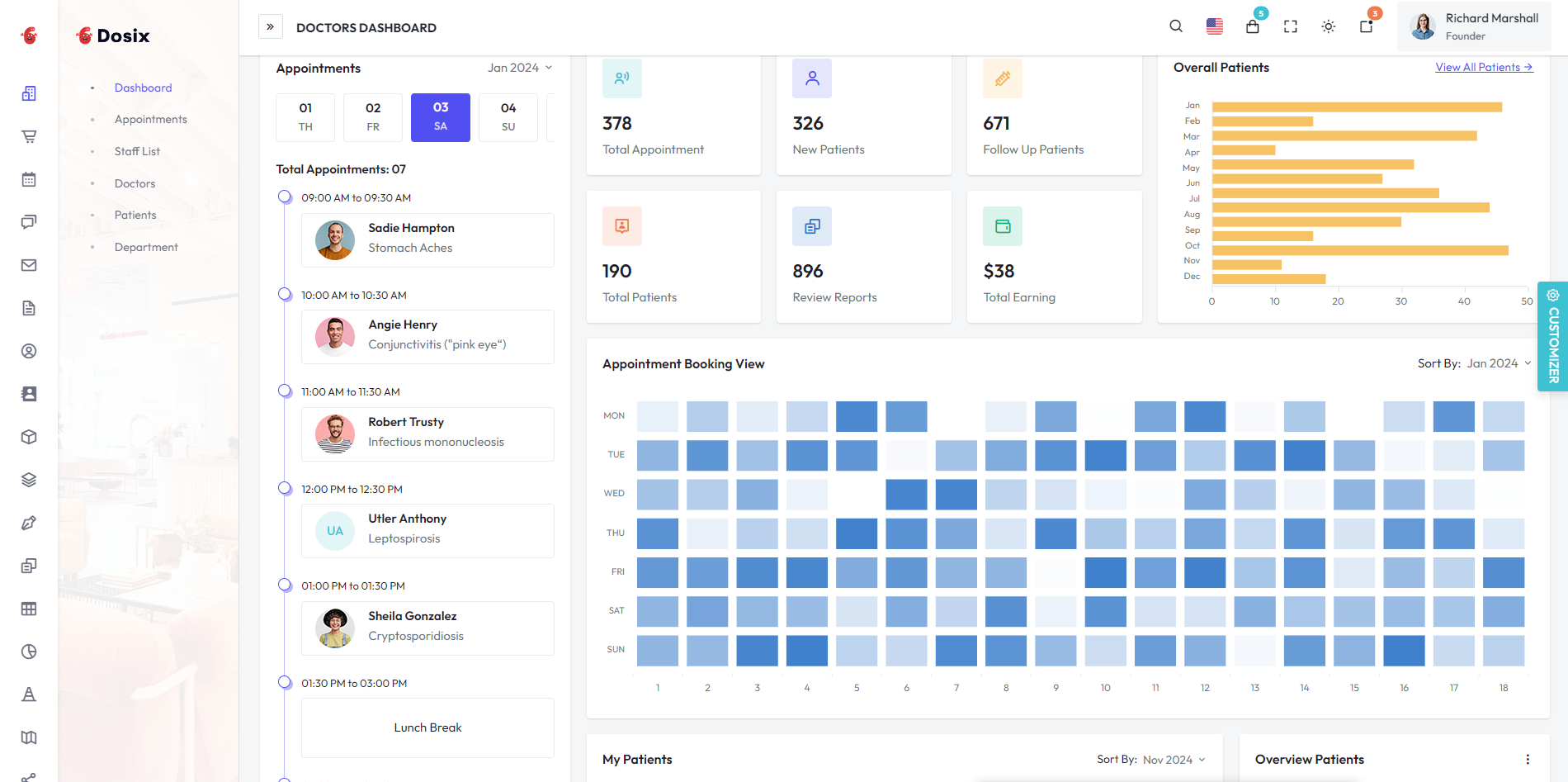
Task: Click Follow Up Patients syringe icon
Action: pyautogui.click(x=1003, y=78)
